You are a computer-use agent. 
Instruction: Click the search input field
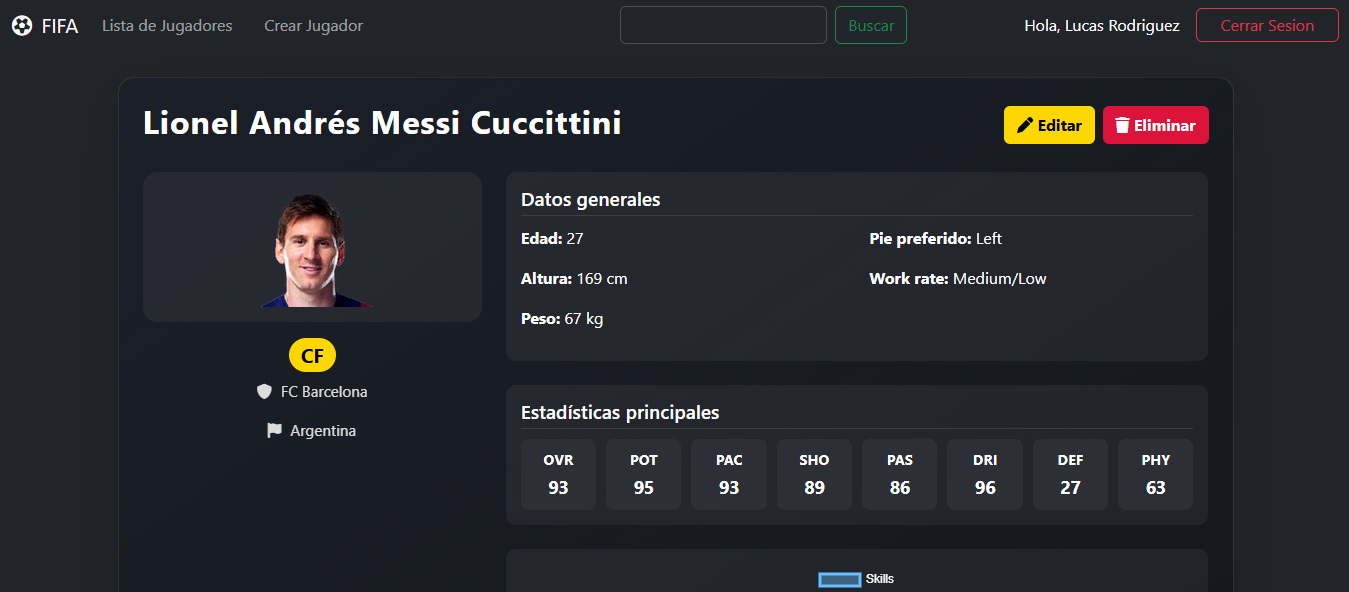coord(722,25)
